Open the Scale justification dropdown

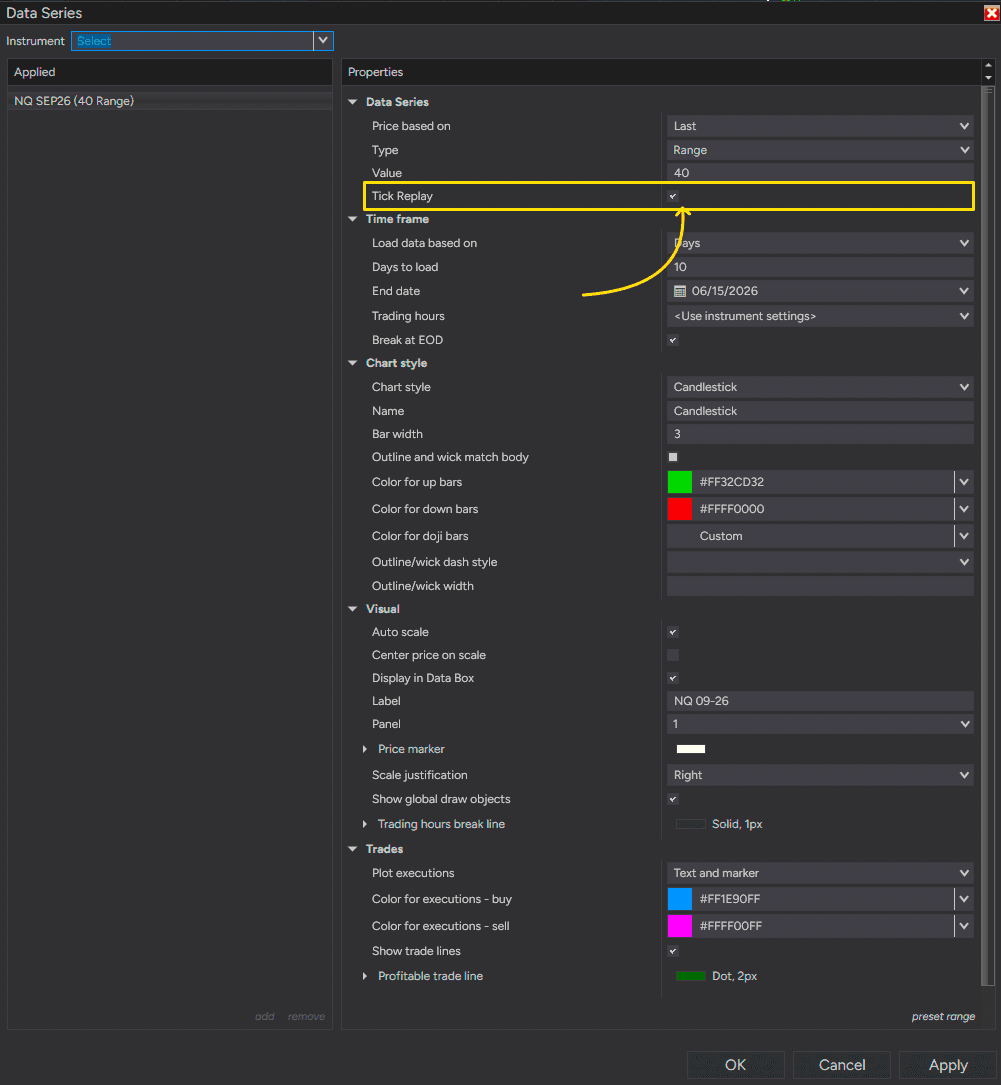point(820,775)
